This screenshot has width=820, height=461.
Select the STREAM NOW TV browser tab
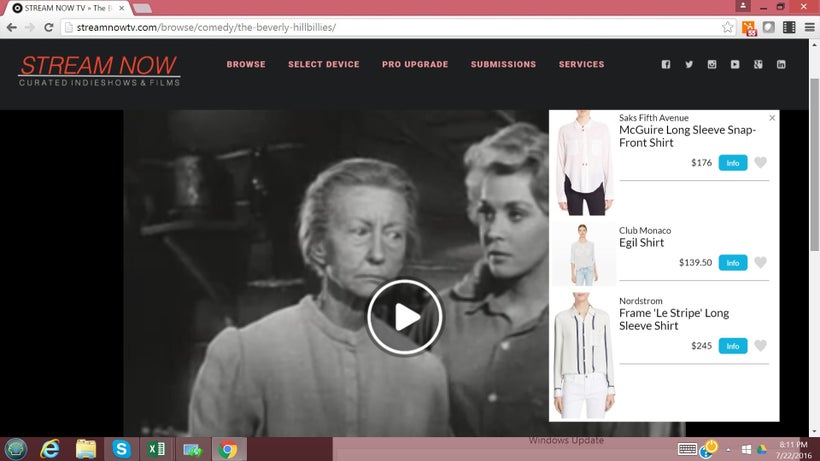click(x=67, y=8)
